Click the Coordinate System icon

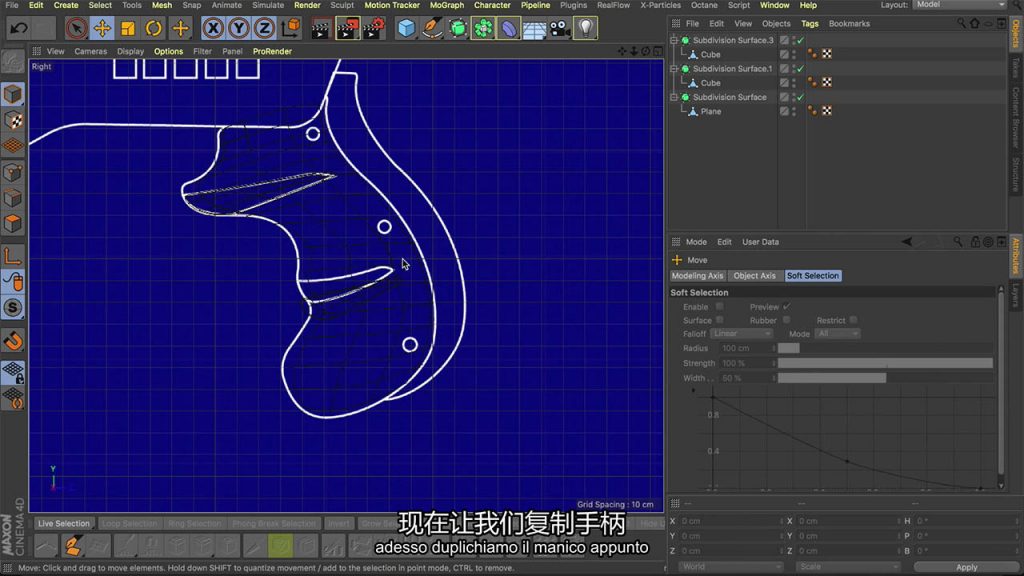point(291,28)
